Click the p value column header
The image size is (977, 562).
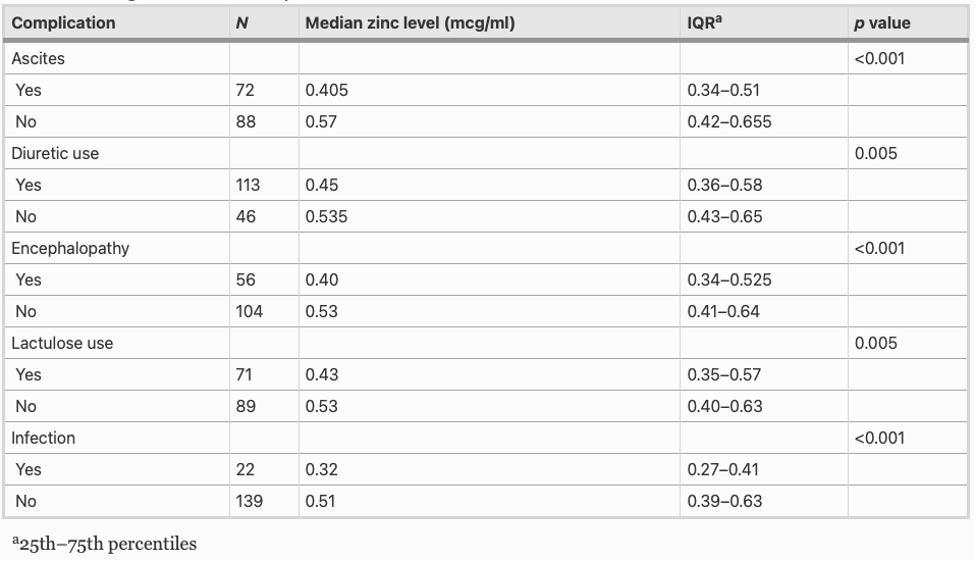tap(882, 23)
